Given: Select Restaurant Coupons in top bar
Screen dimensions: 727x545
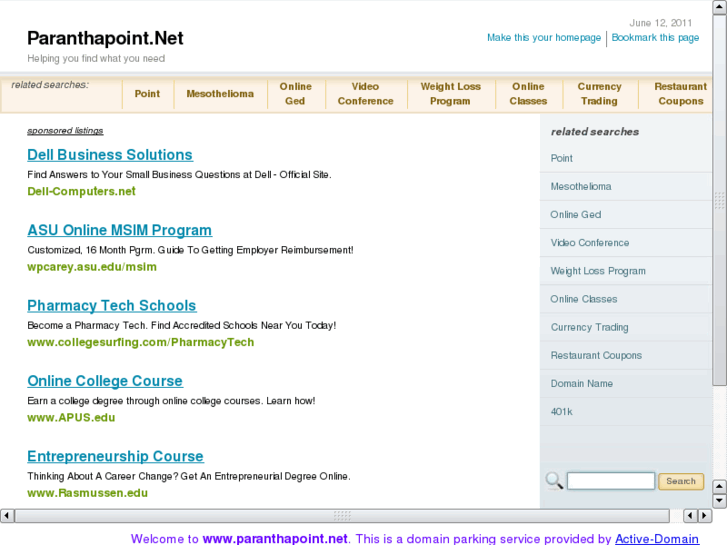Looking at the screenshot, I should [x=681, y=94].
